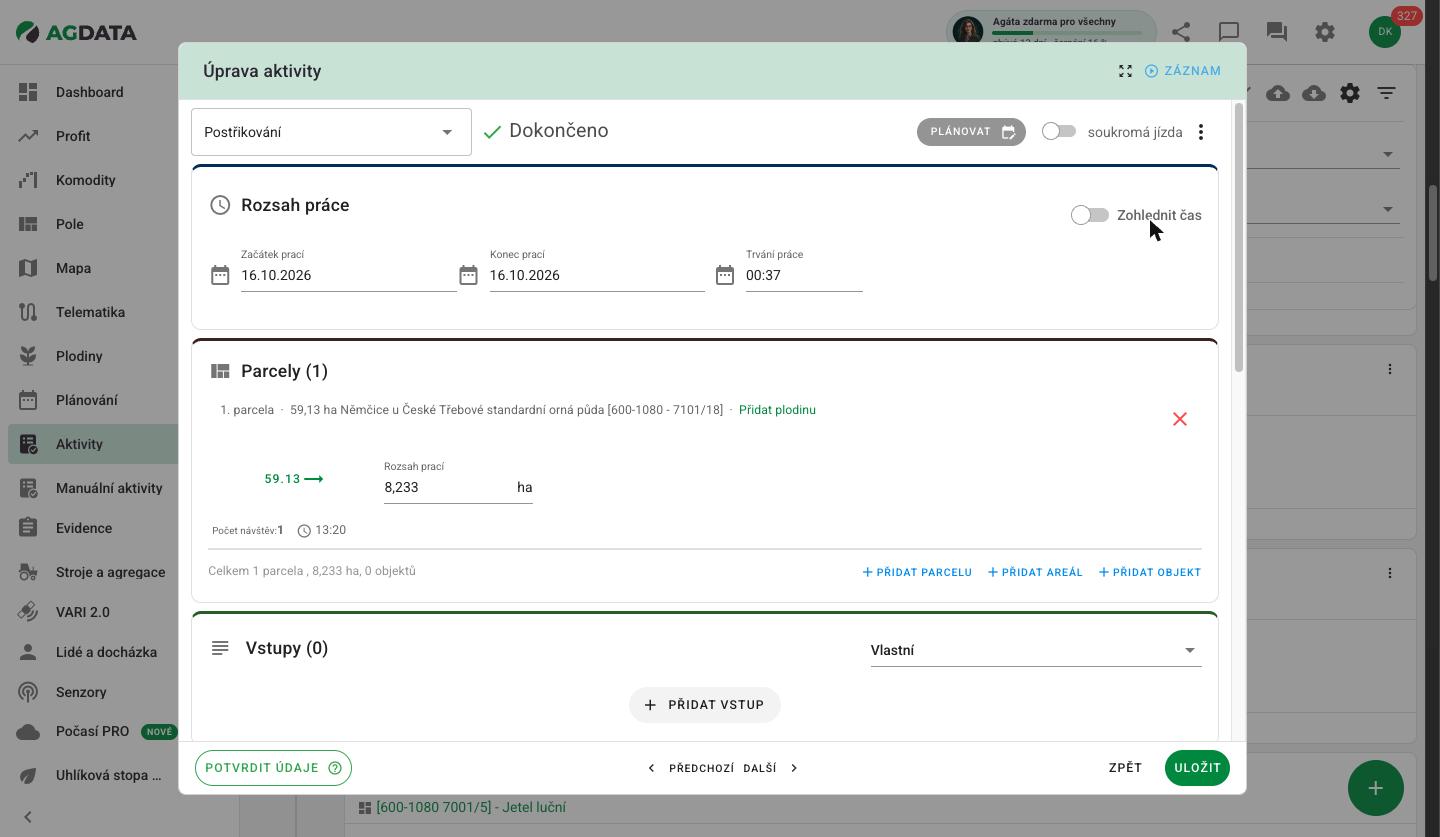Toggle the soukromá jízda switch
1440x837 pixels.
pos(1059,131)
